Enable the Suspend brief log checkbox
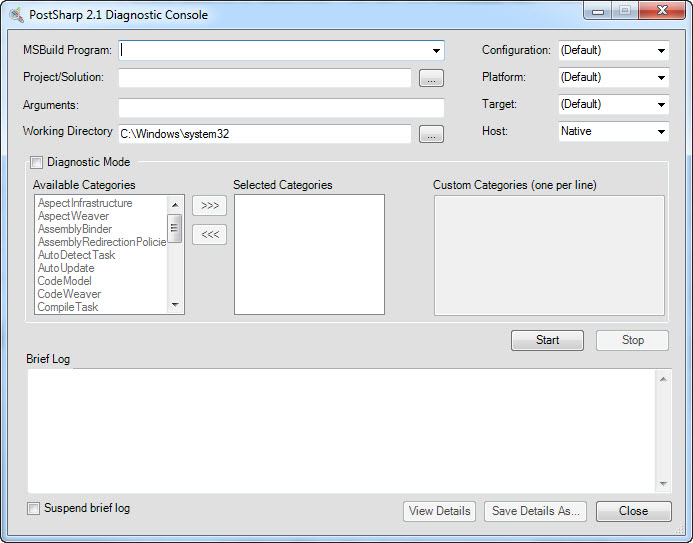Screen dimensions: 693x543 (33, 509)
